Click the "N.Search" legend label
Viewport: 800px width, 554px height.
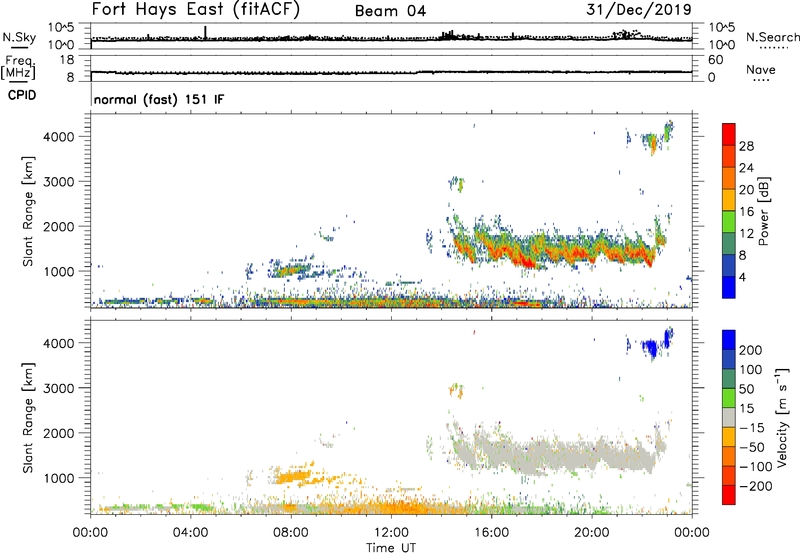pyautogui.click(x=772, y=37)
